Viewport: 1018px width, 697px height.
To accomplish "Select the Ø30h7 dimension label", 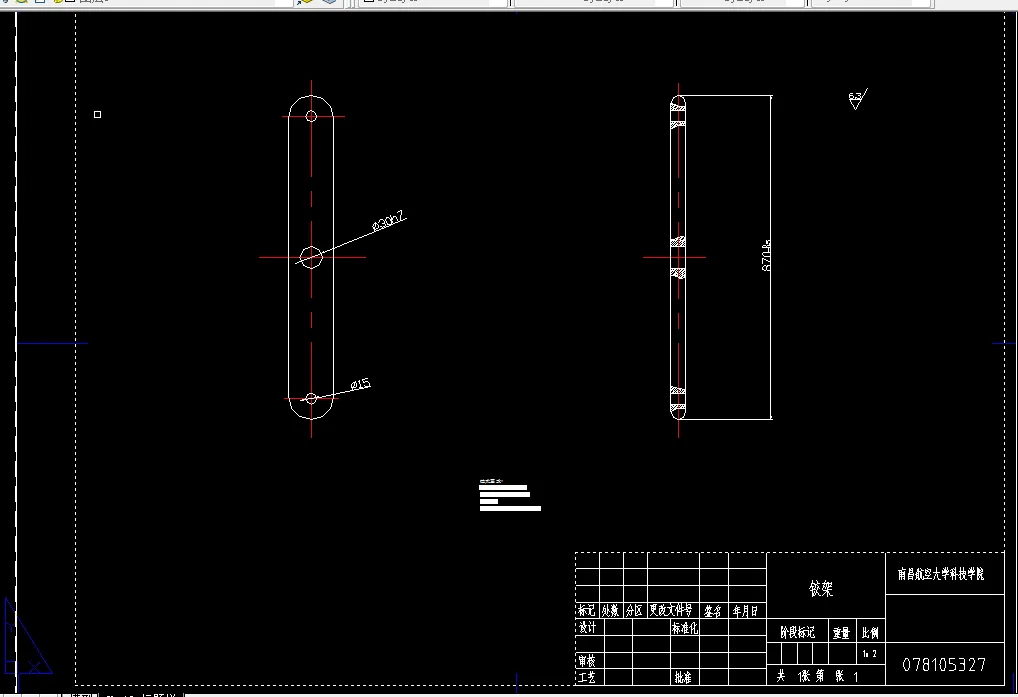I will pos(389,221).
